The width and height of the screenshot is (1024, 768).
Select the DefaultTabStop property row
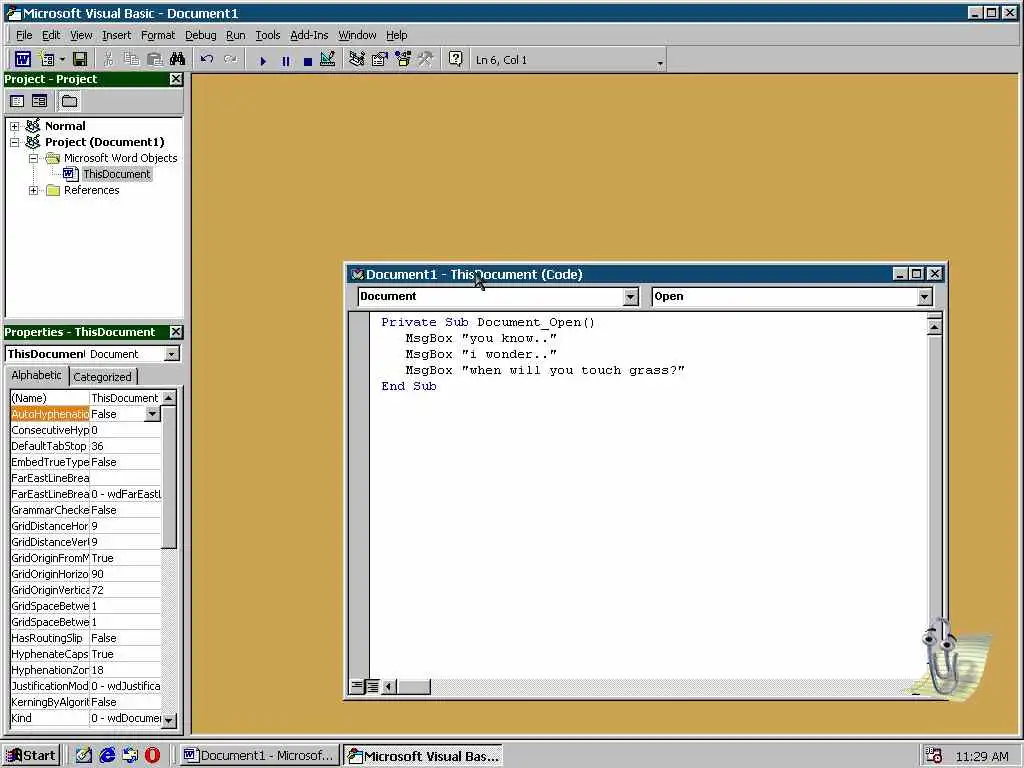pyautogui.click(x=86, y=446)
